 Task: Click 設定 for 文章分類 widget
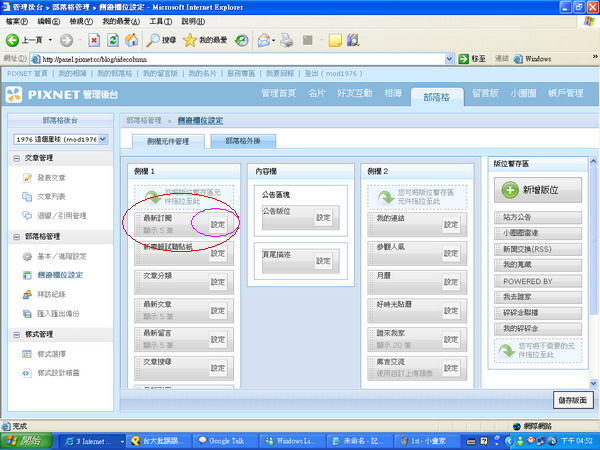pyautogui.click(x=218, y=282)
